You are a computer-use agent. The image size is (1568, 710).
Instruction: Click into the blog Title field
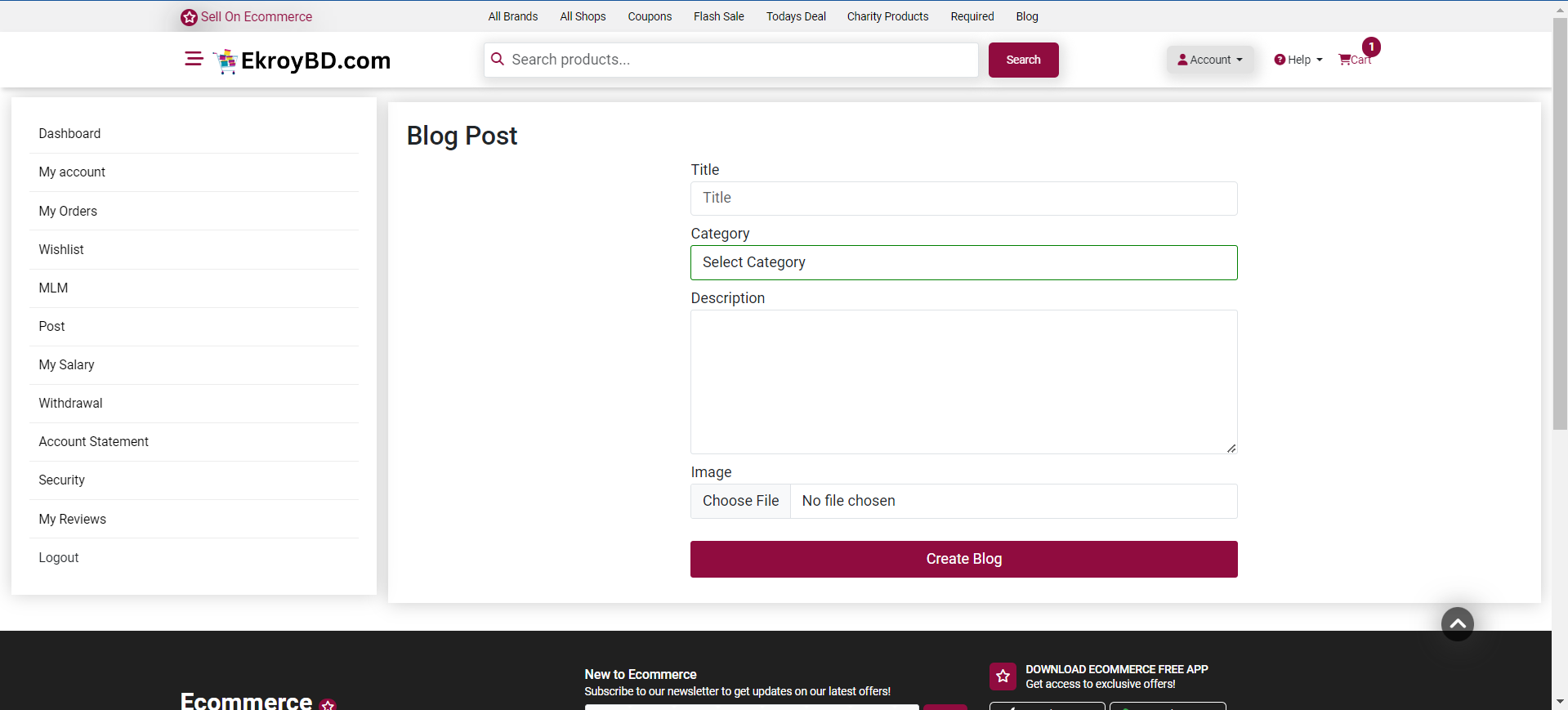pyautogui.click(x=963, y=199)
